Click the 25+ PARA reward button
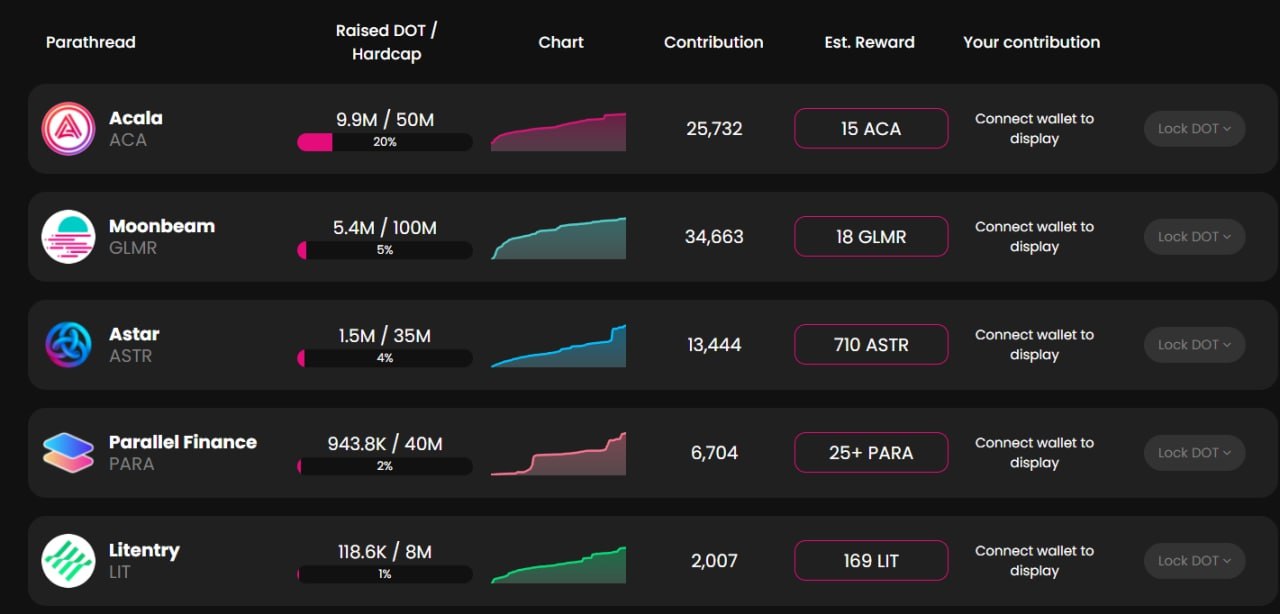 pyautogui.click(x=871, y=453)
